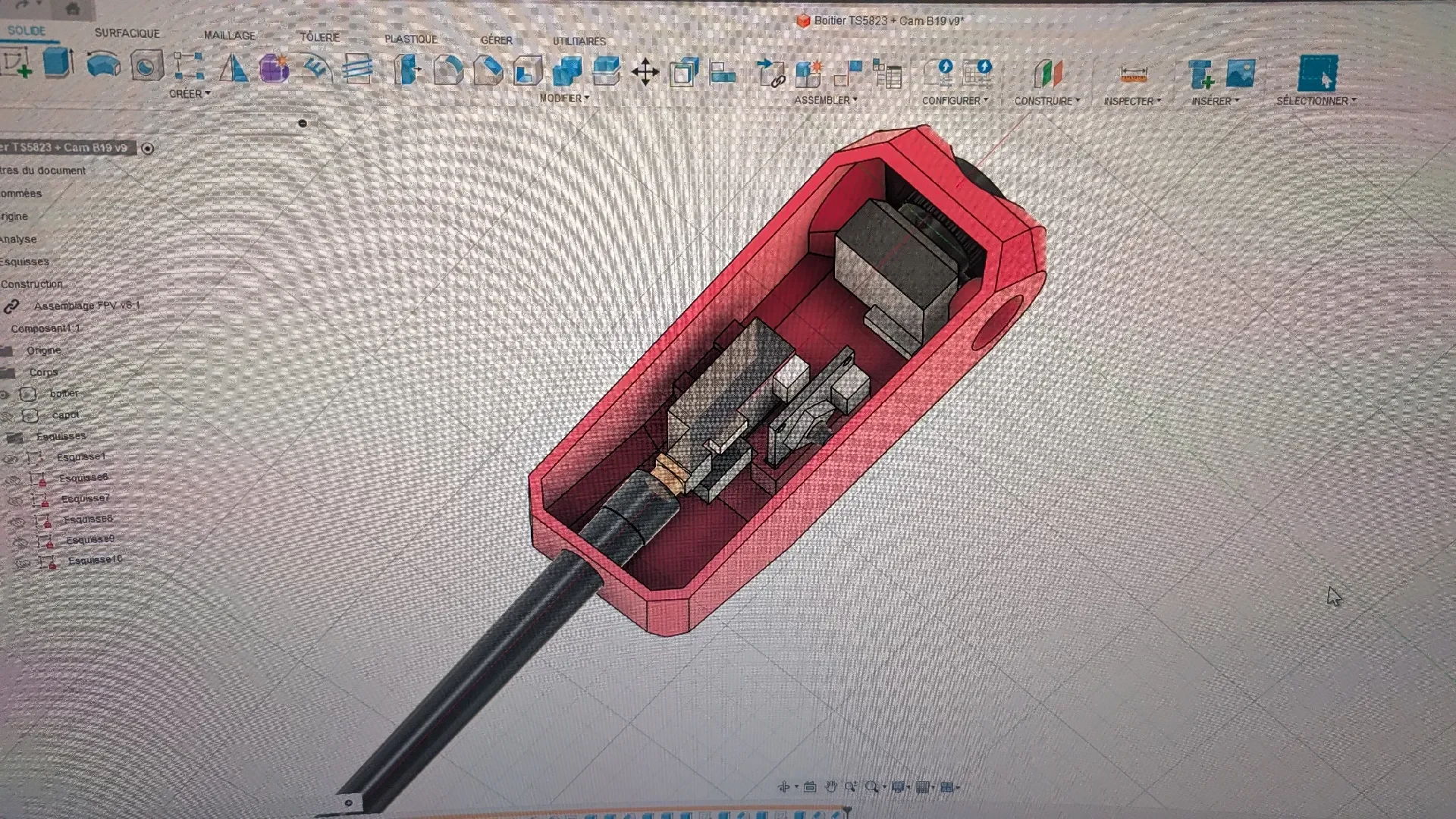
Task: Toggle visibility of Esquisse10
Action: pos(21,563)
